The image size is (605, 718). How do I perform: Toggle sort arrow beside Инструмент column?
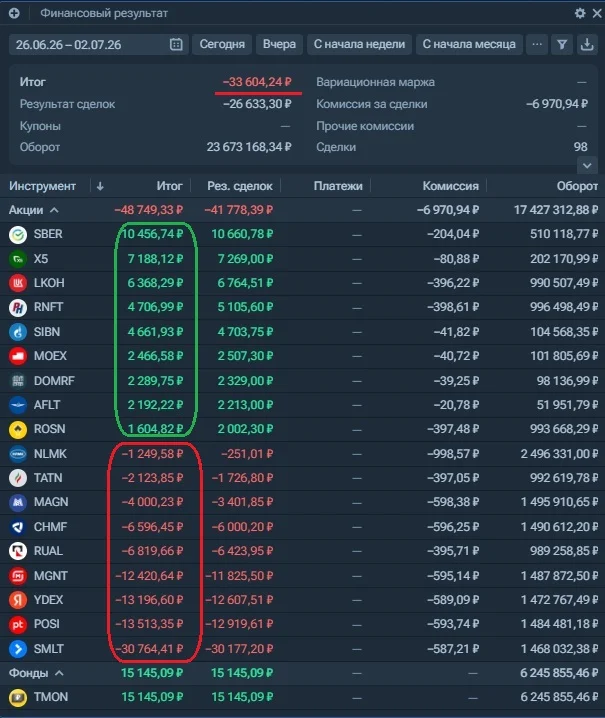(100, 186)
